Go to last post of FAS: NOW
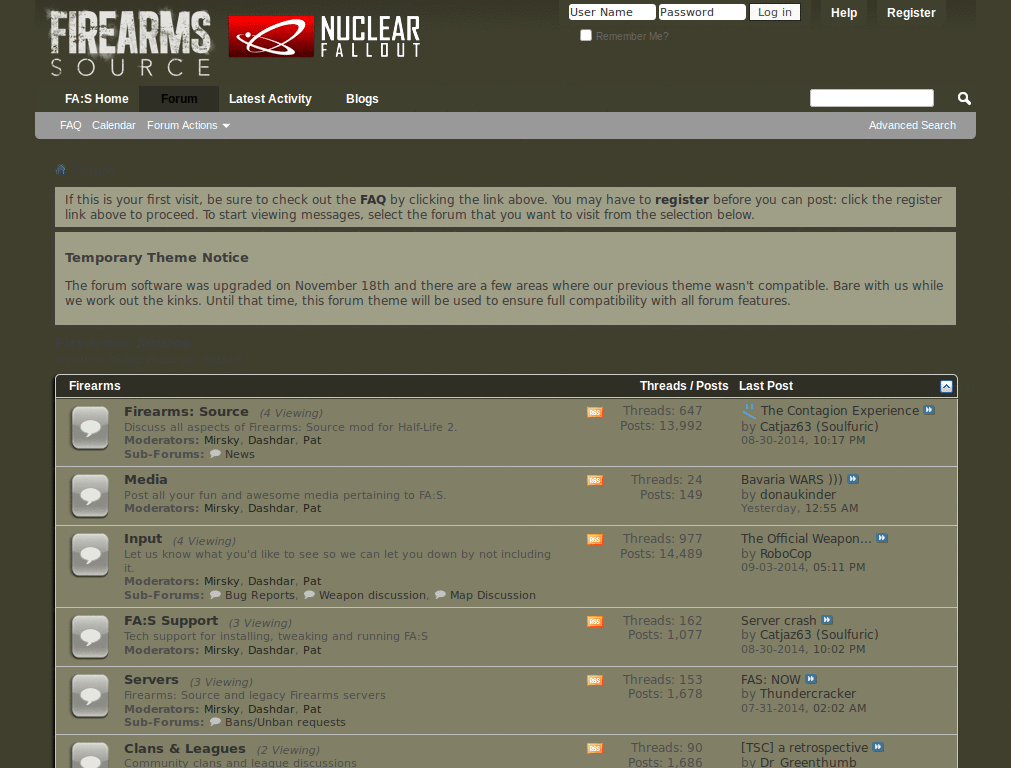The width and height of the screenshot is (1024, 768). pyautogui.click(x=811, y=679)
